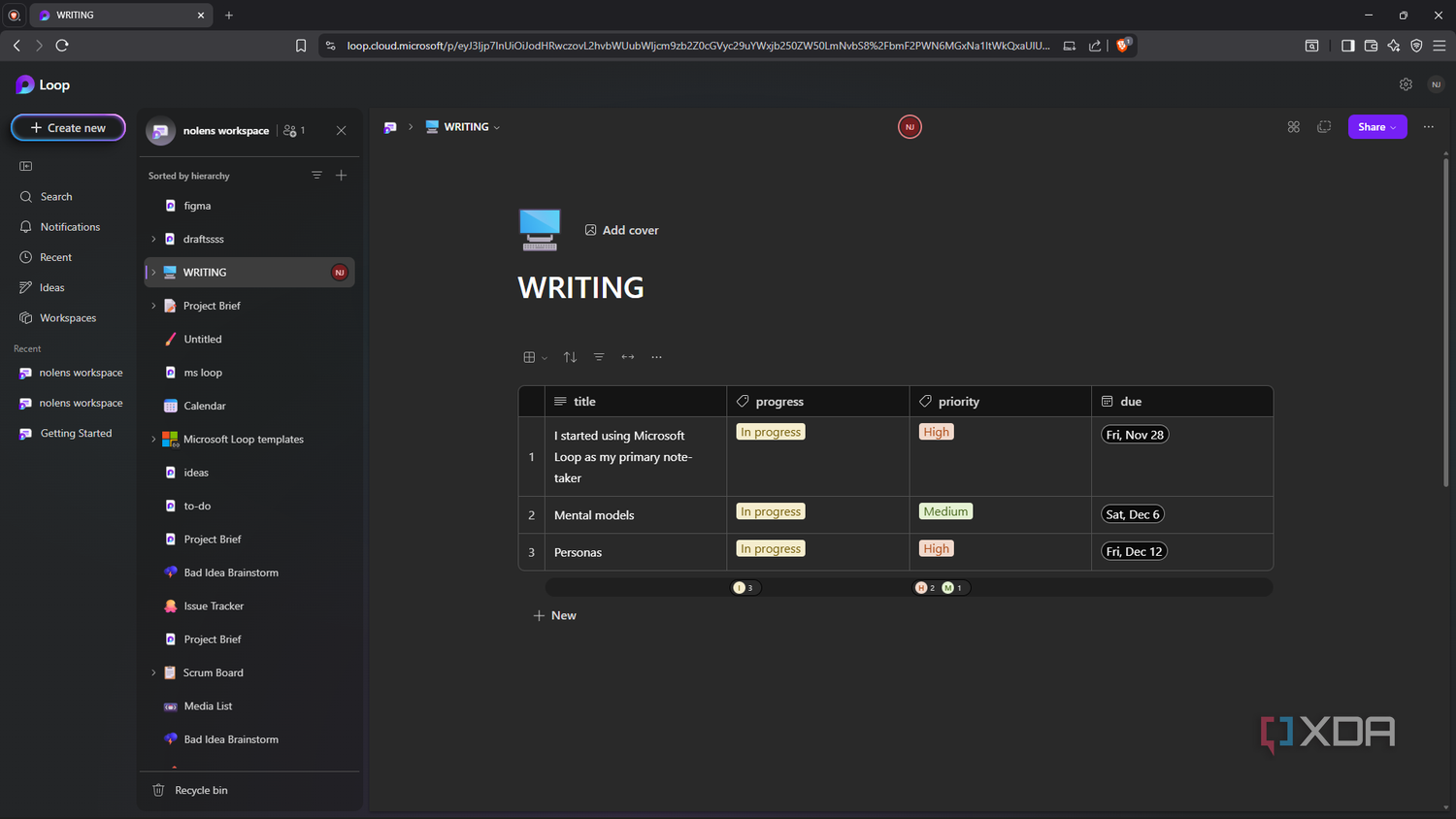Open the Brave Shields icon

click(x=1123, y=45)
